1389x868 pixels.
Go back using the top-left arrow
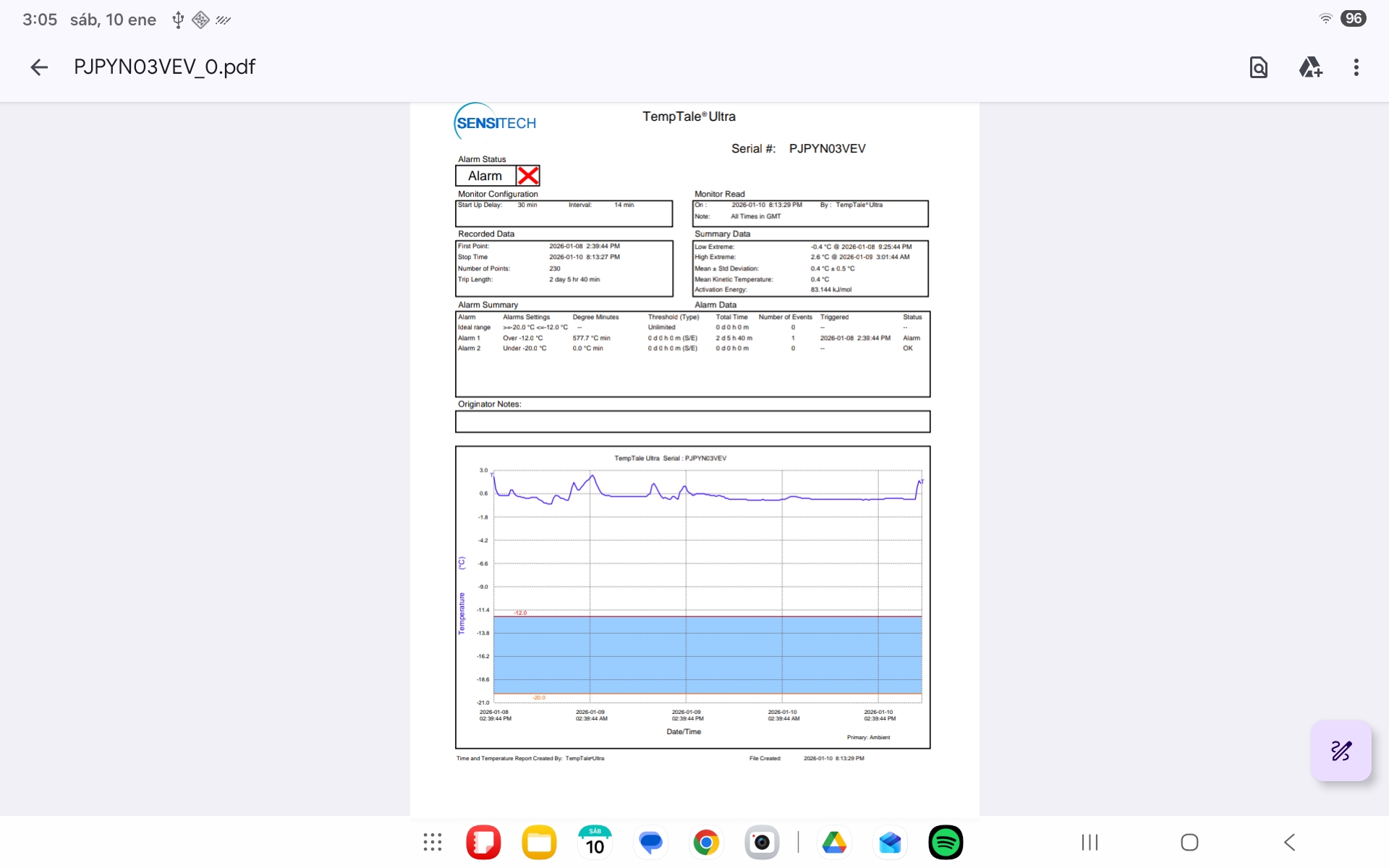[39, 67]
